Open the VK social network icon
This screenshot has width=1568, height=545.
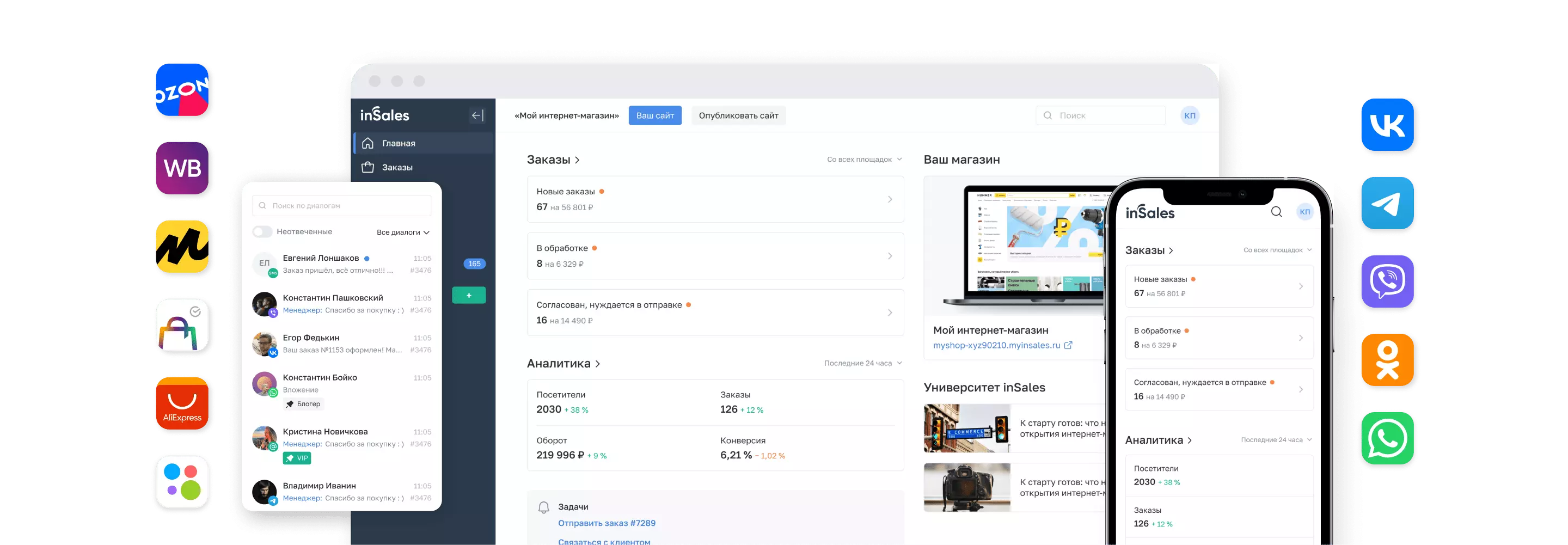tap(1387, 125)
